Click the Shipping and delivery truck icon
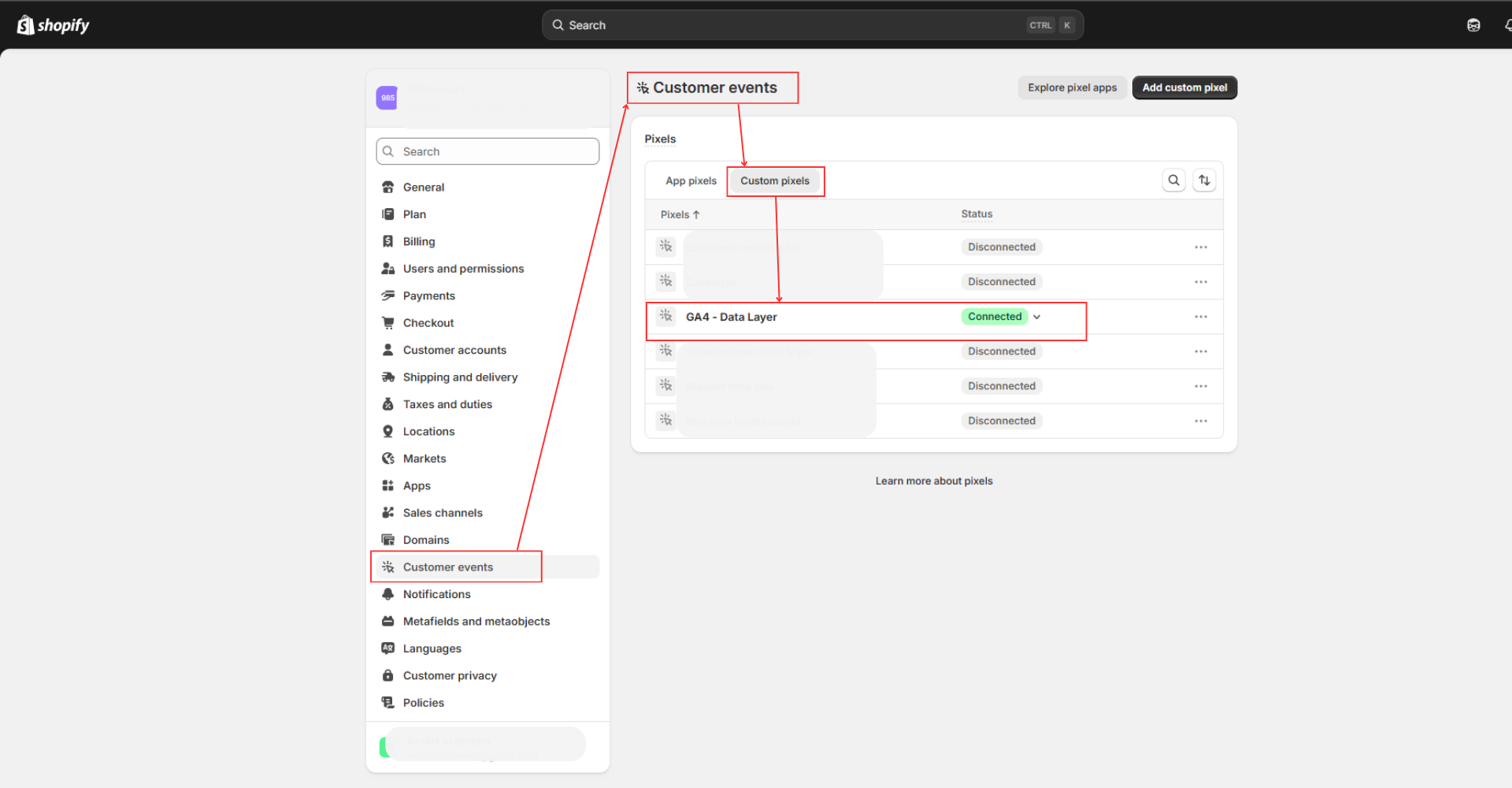 coord(388,377)
